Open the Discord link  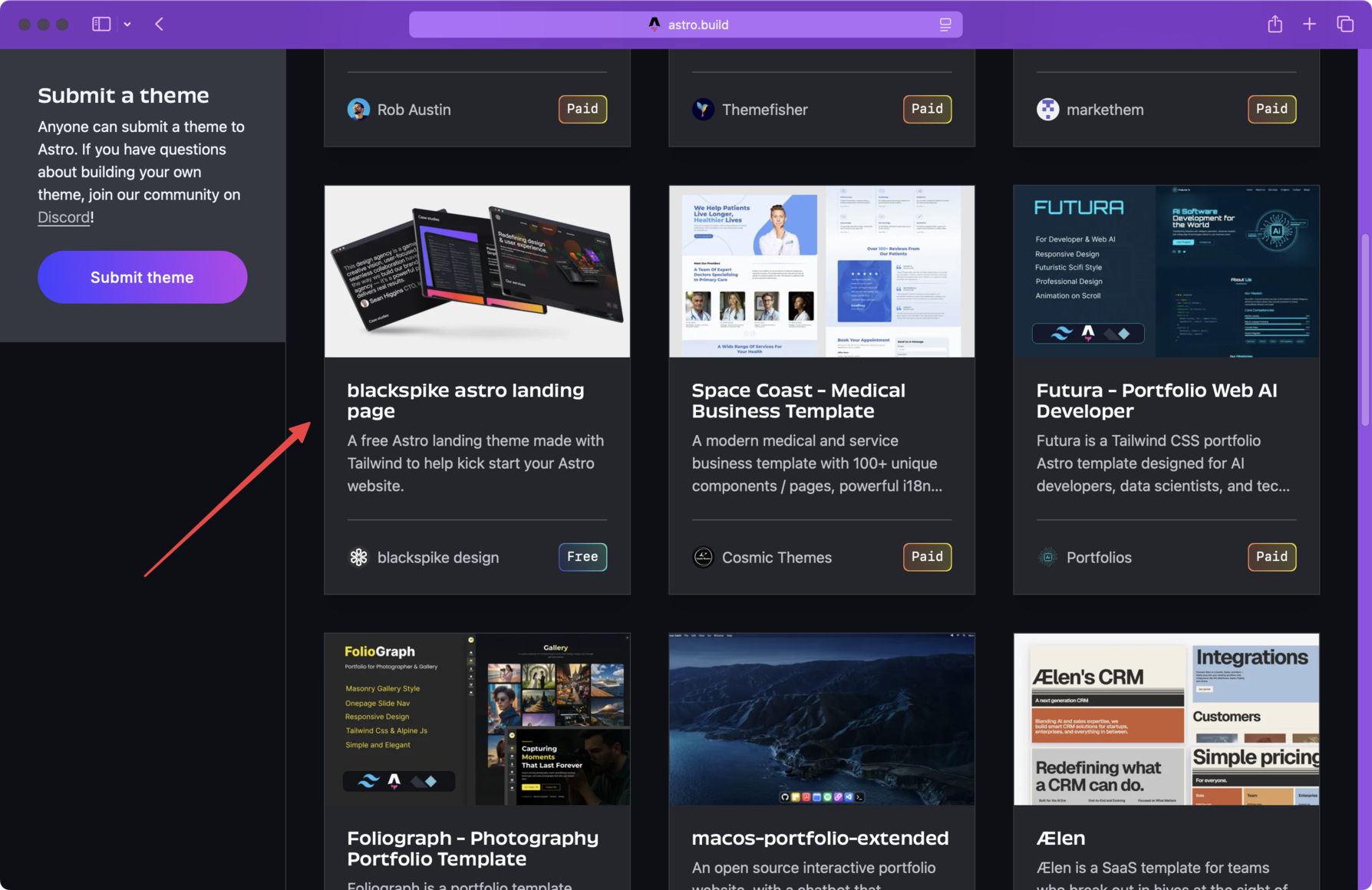click(64, 217)
